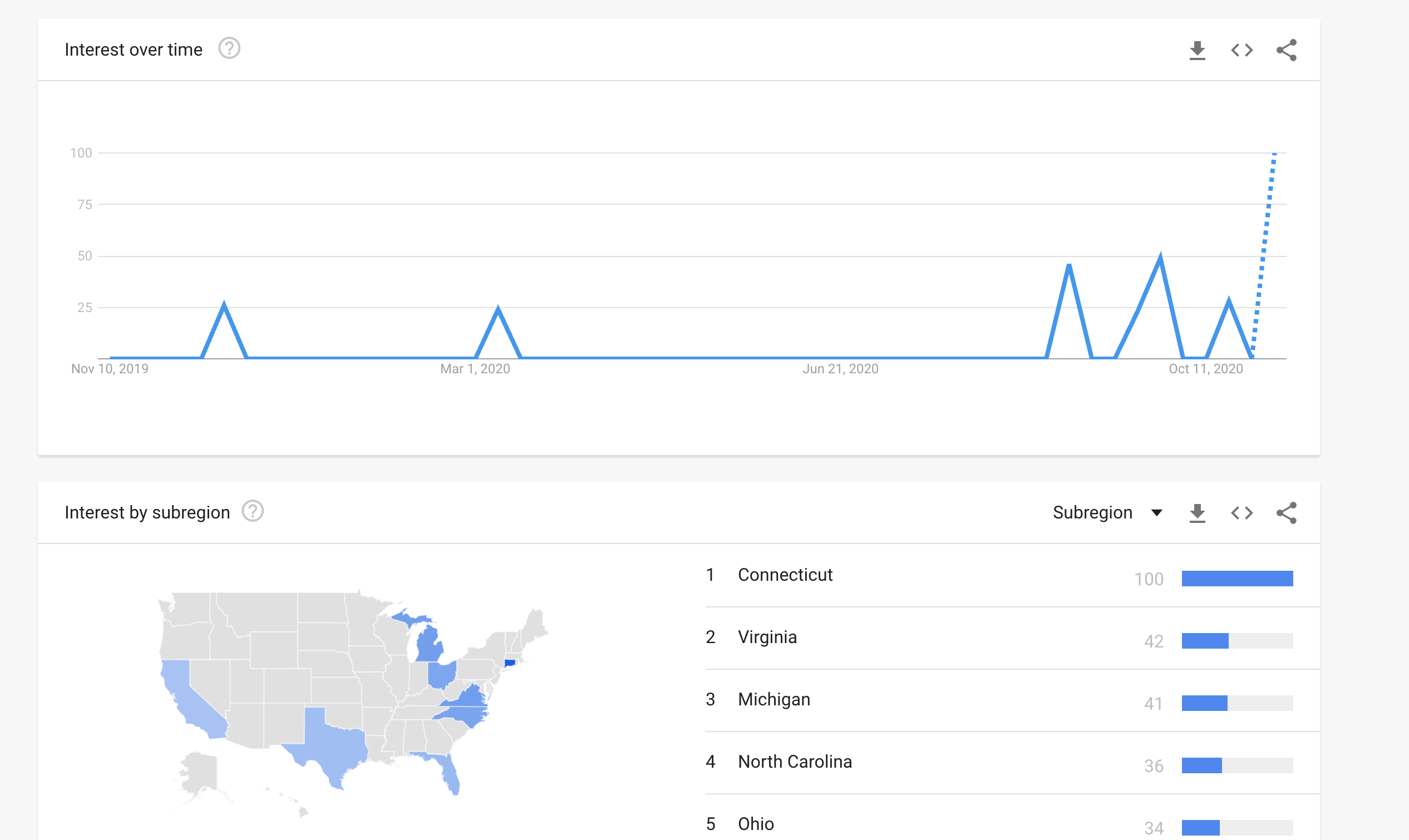Click Ohio in the subregion ranking

(756, 824)
